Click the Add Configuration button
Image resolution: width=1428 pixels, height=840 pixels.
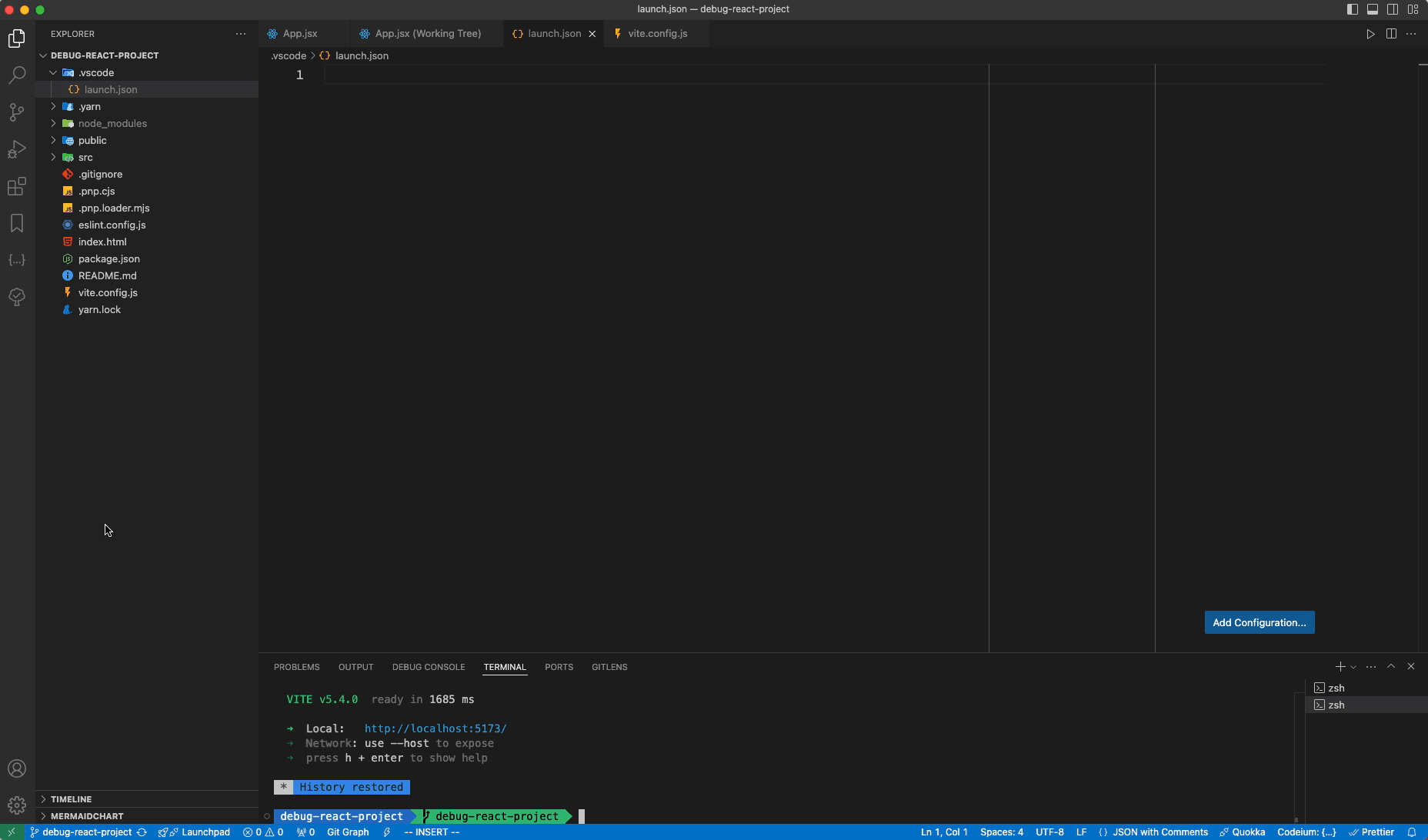click(1259, 622)
